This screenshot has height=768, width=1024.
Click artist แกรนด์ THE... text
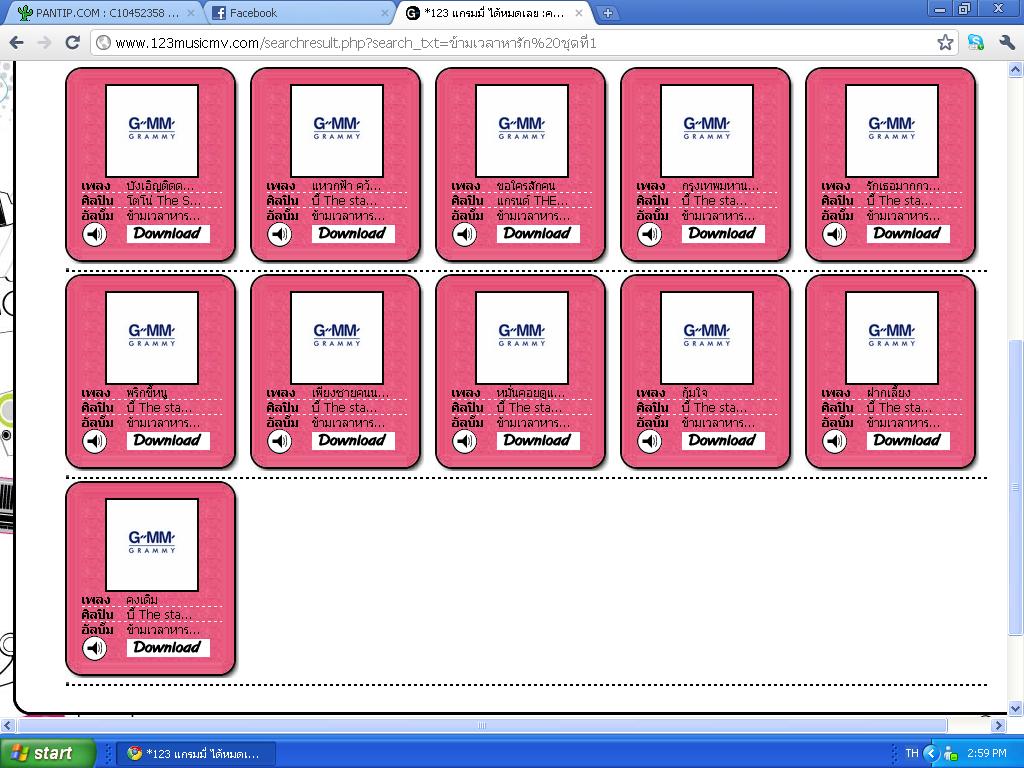pyautogui.click(x=532, y=200)
